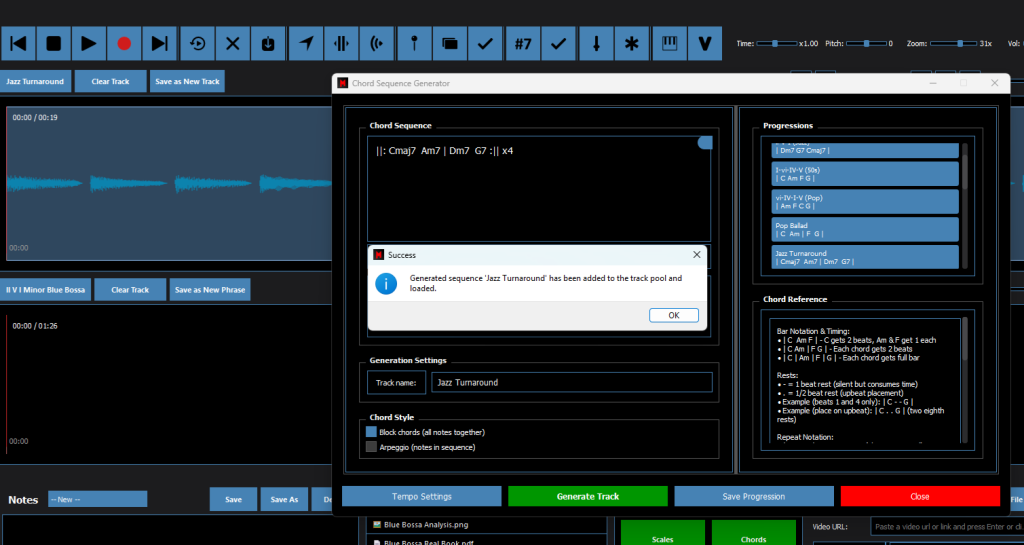This screenshot has height=545, width=1024.
Task: Click the Track name input field
Action: pyautogui.click(x=571, y=382)
